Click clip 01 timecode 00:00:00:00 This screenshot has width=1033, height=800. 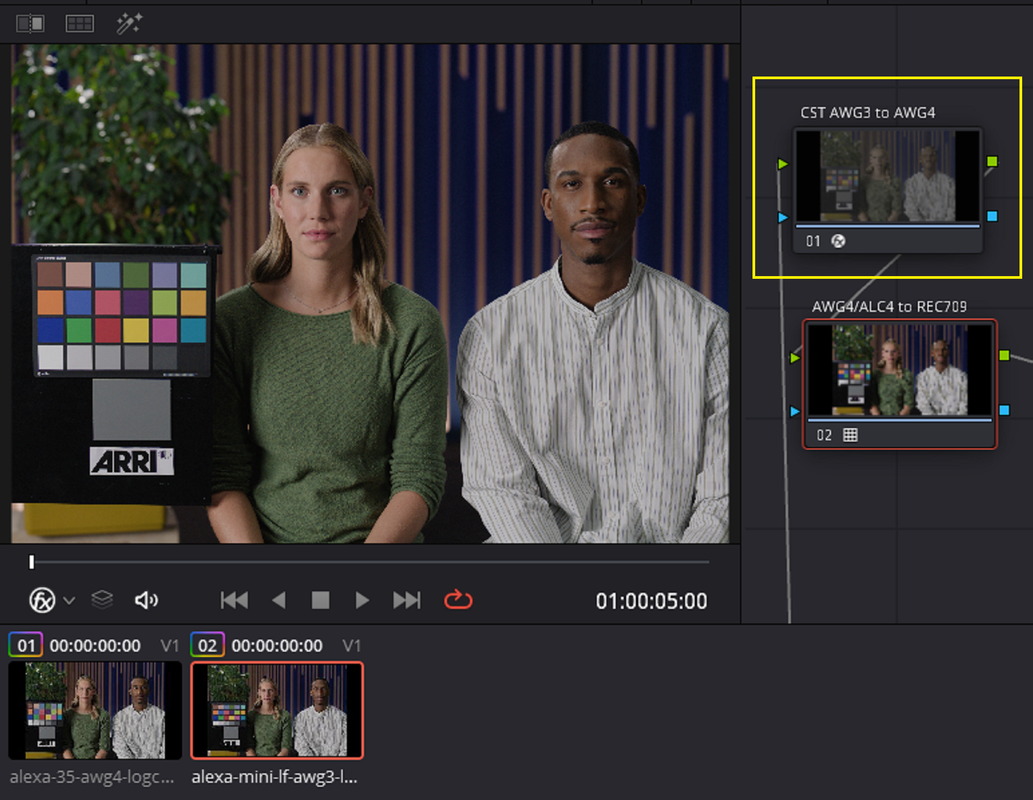pos(96,646)
